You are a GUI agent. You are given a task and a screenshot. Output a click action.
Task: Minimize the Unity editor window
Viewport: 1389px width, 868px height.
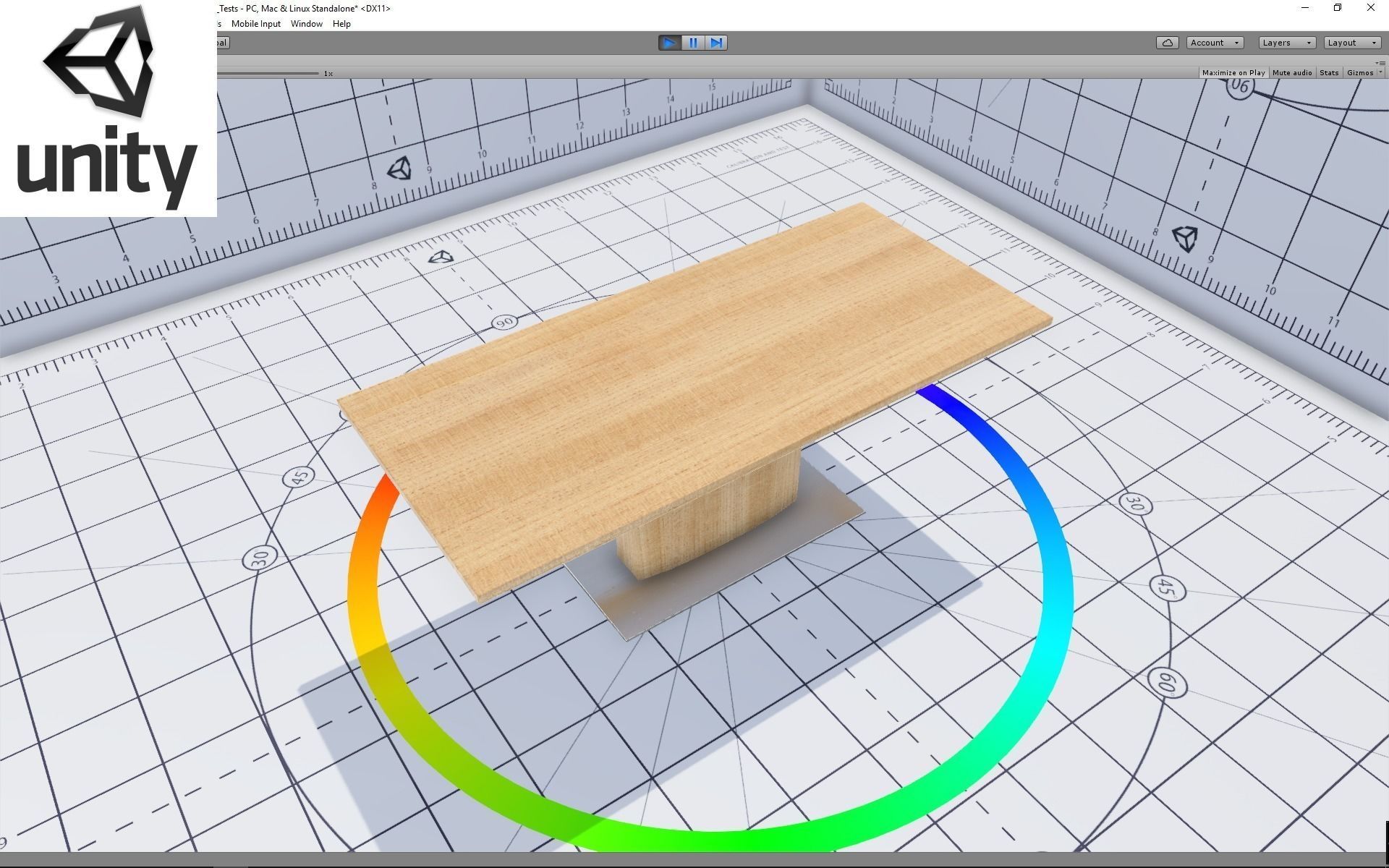coord(1305,8)
